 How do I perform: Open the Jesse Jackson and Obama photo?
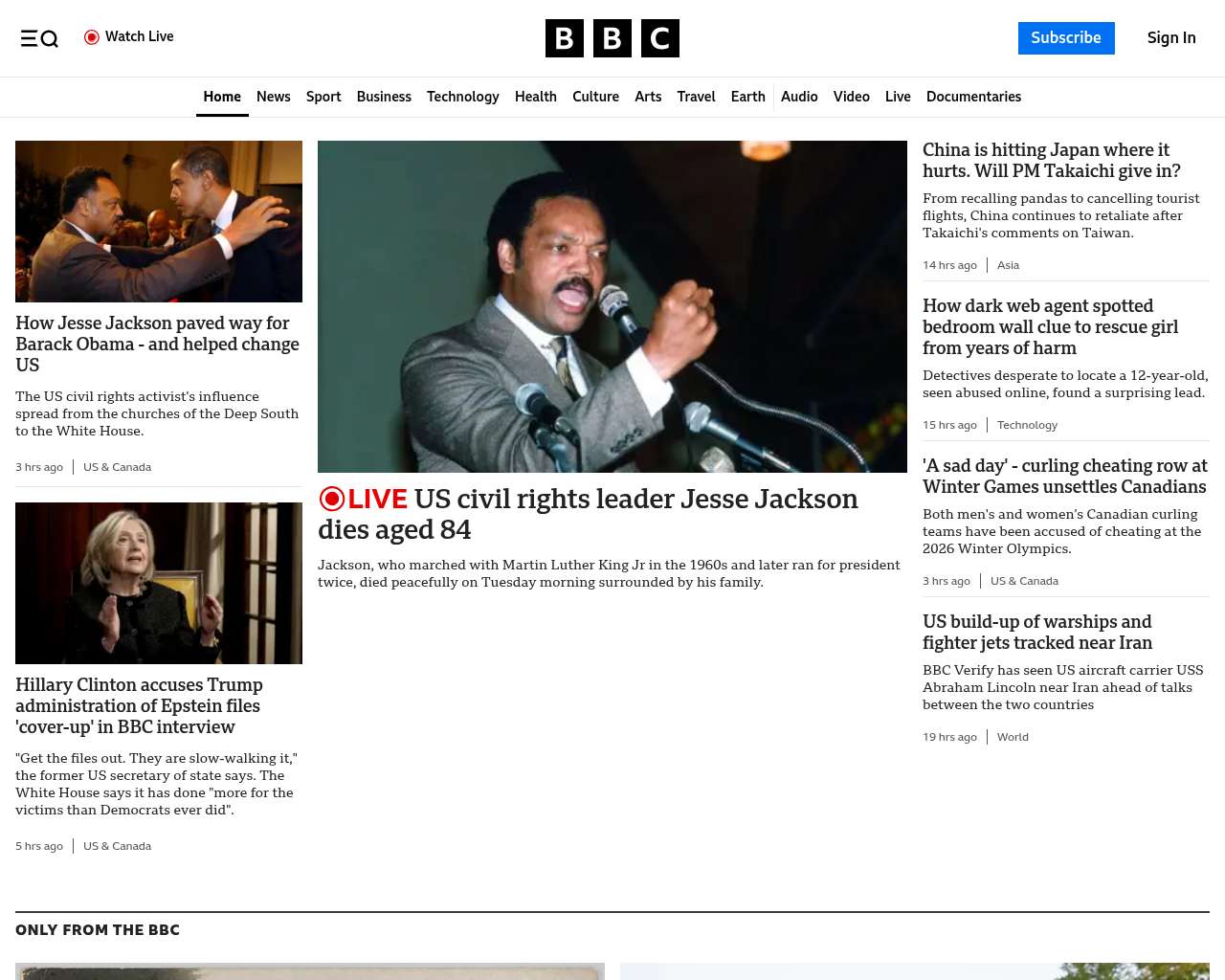pyautogui.click(x=159, y=221)
